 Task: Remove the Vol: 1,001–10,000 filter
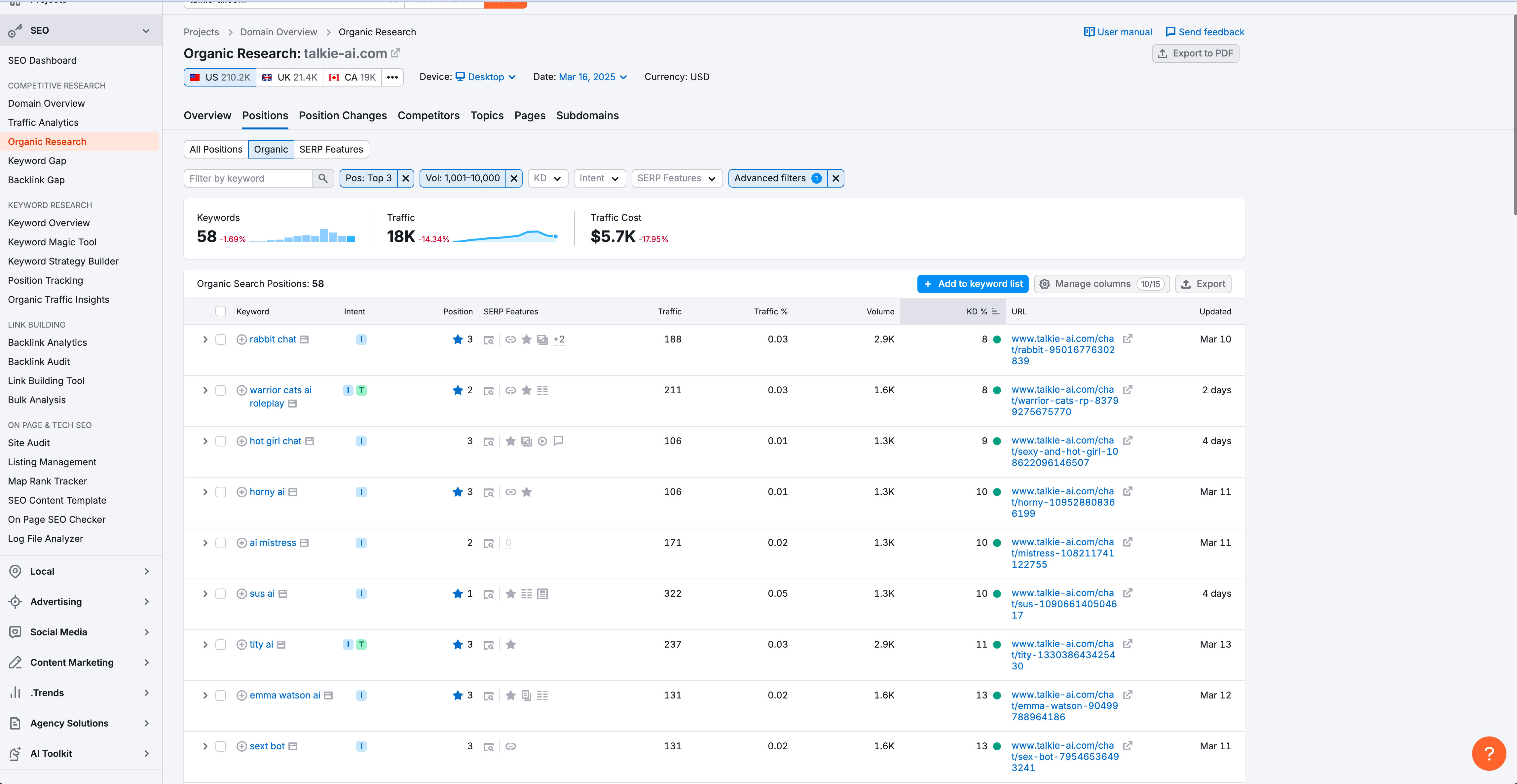click(514, 178)
